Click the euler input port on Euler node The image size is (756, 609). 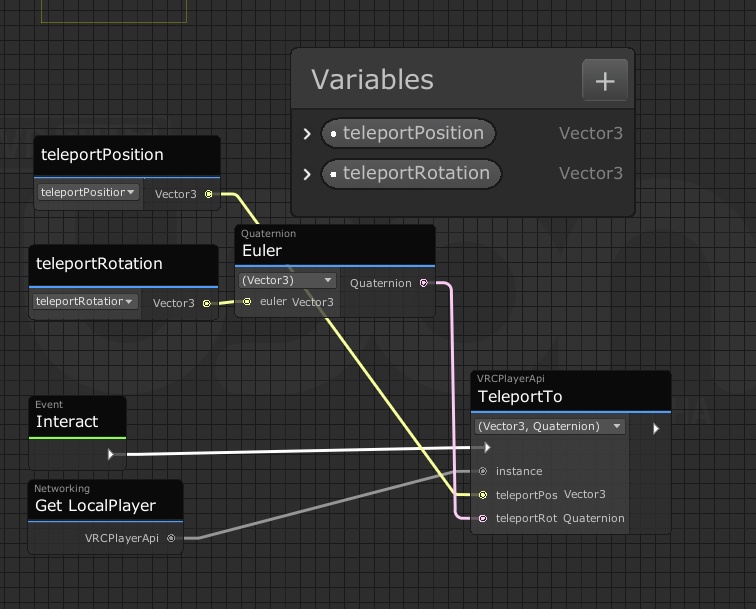pos(247,302)
